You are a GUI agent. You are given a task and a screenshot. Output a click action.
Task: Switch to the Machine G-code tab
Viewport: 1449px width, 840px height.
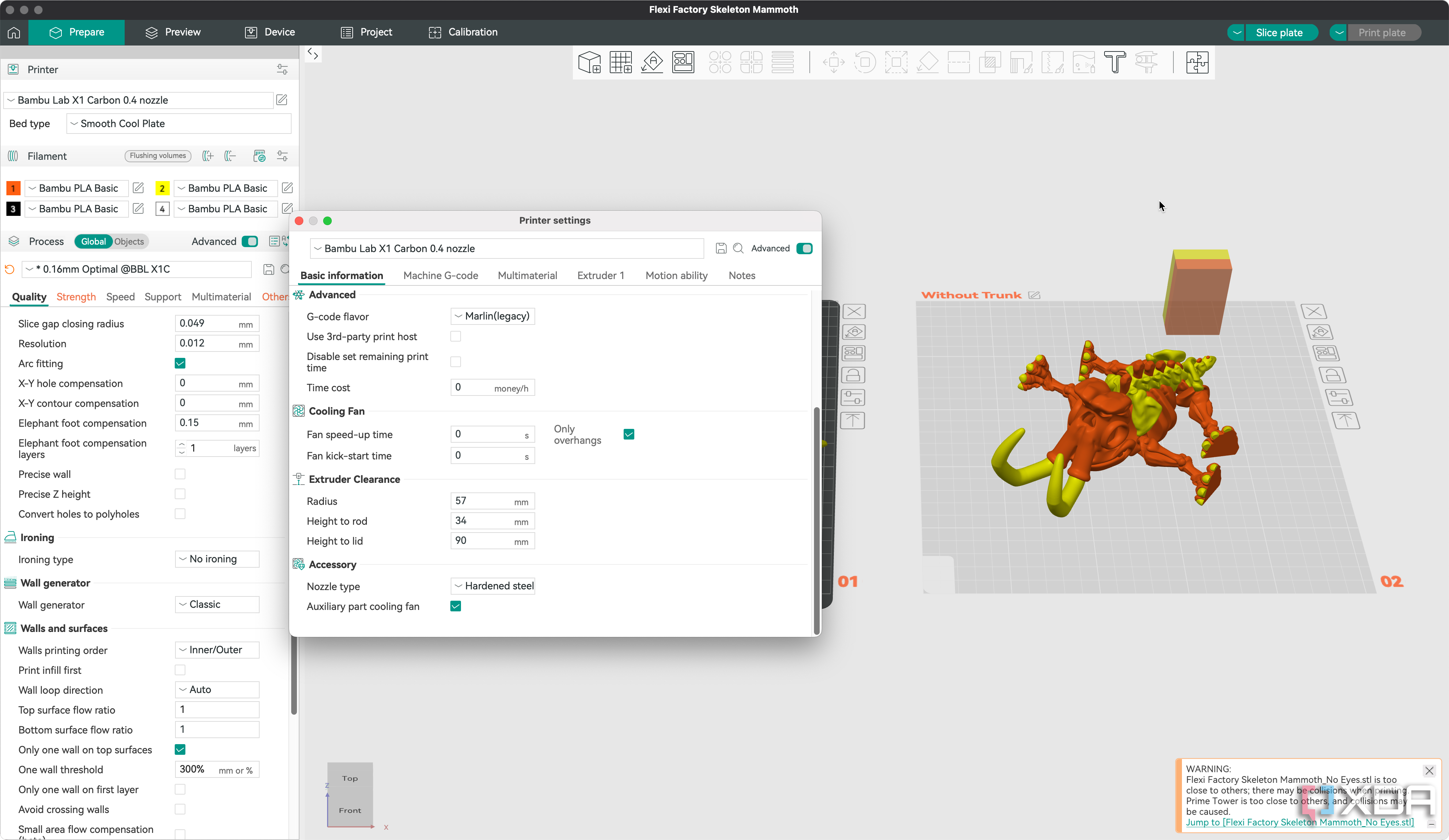(x=440, y=276)
